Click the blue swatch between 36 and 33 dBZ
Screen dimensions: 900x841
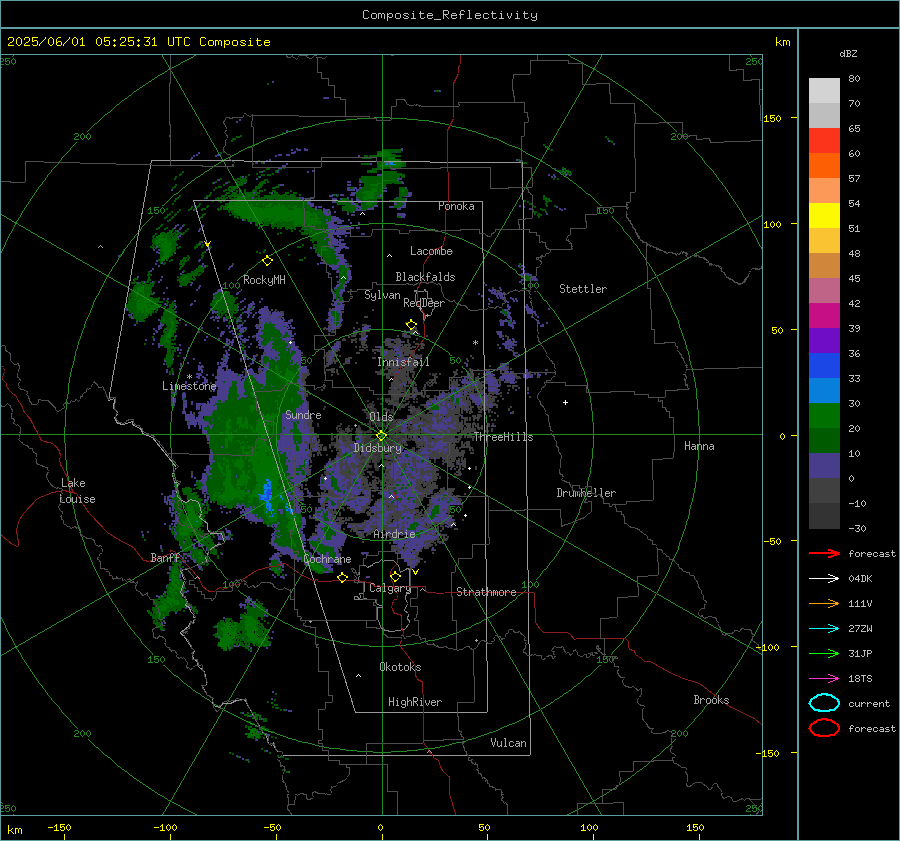824,366
